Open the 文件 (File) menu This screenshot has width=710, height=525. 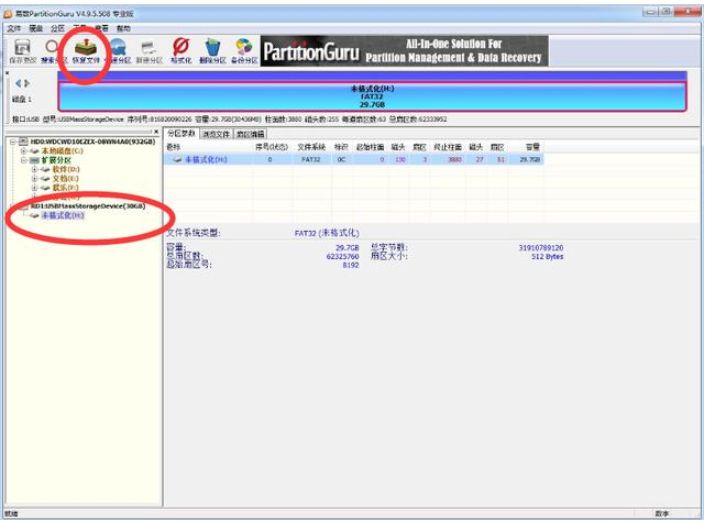[x=14, y=28]
